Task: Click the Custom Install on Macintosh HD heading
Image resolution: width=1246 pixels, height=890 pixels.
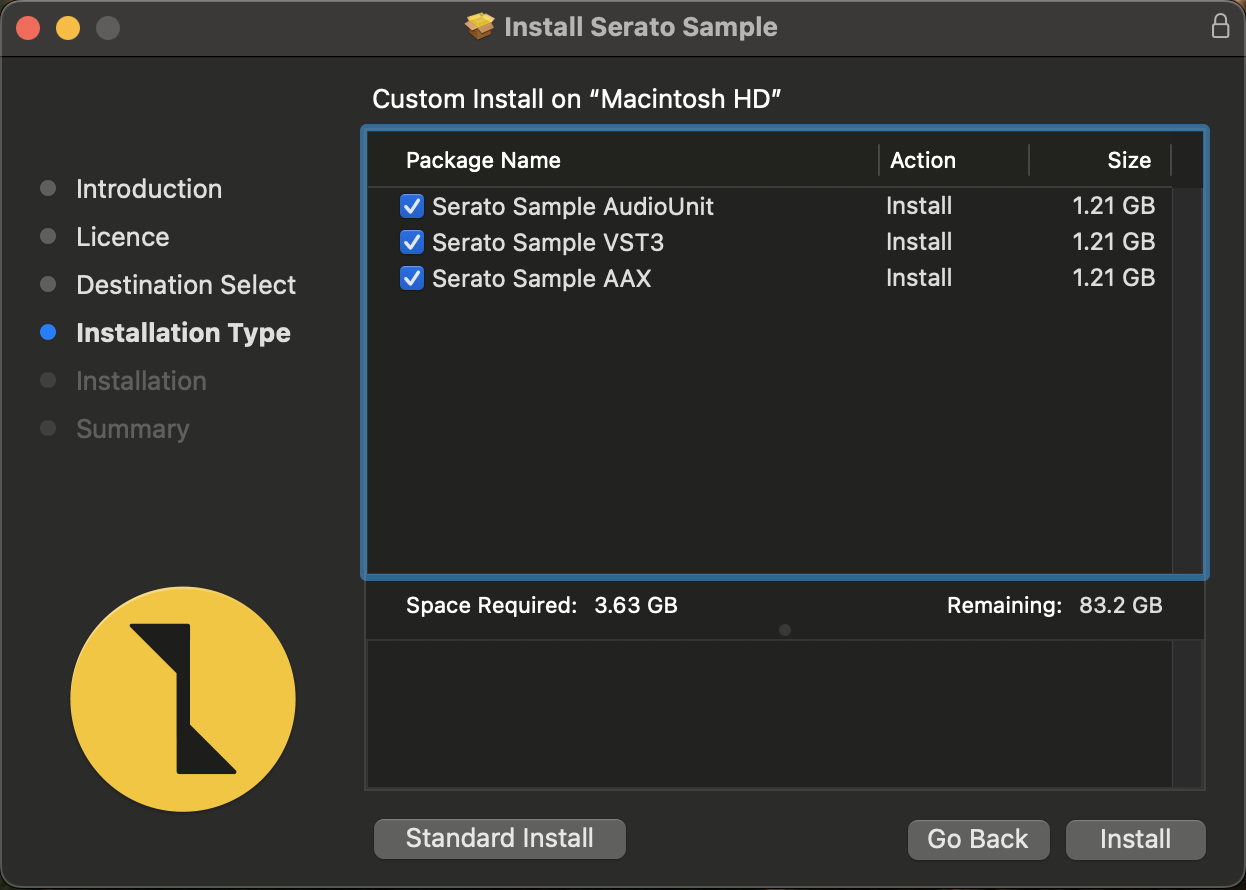Action: tap(576, 99)
